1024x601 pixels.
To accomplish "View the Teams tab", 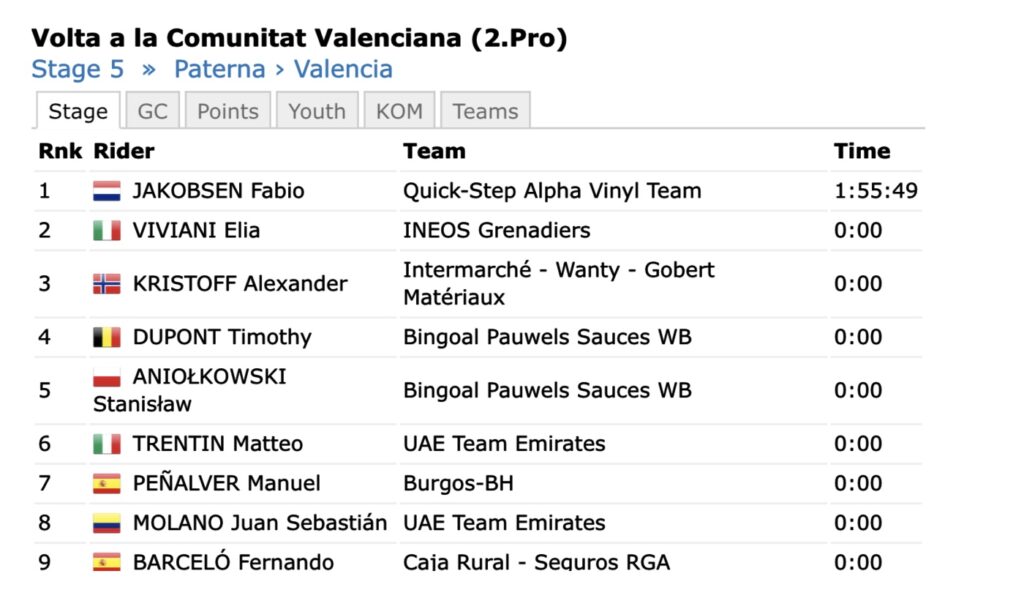I will [485, 111].
